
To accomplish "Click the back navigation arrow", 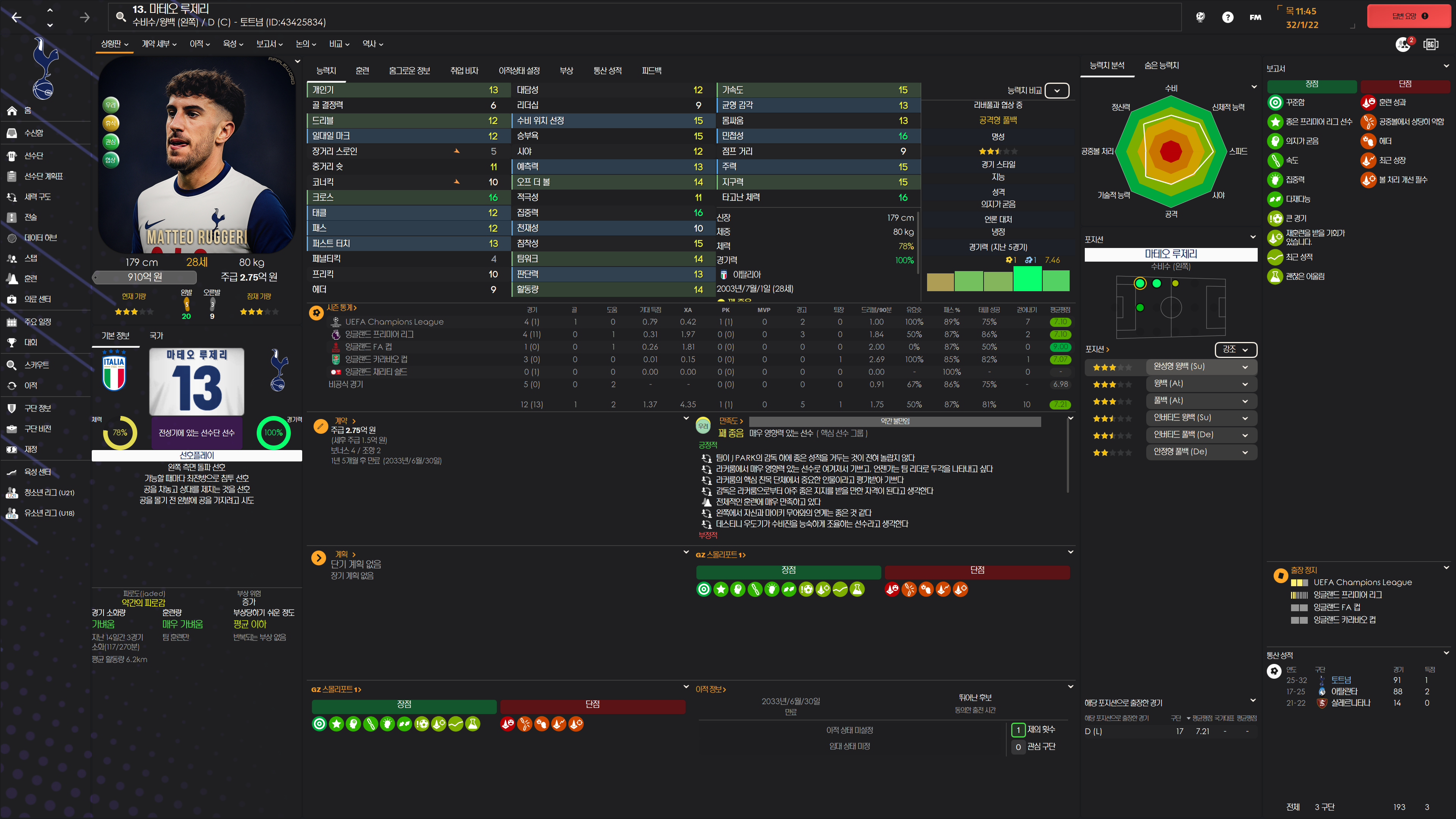I will tap(16, 17).
